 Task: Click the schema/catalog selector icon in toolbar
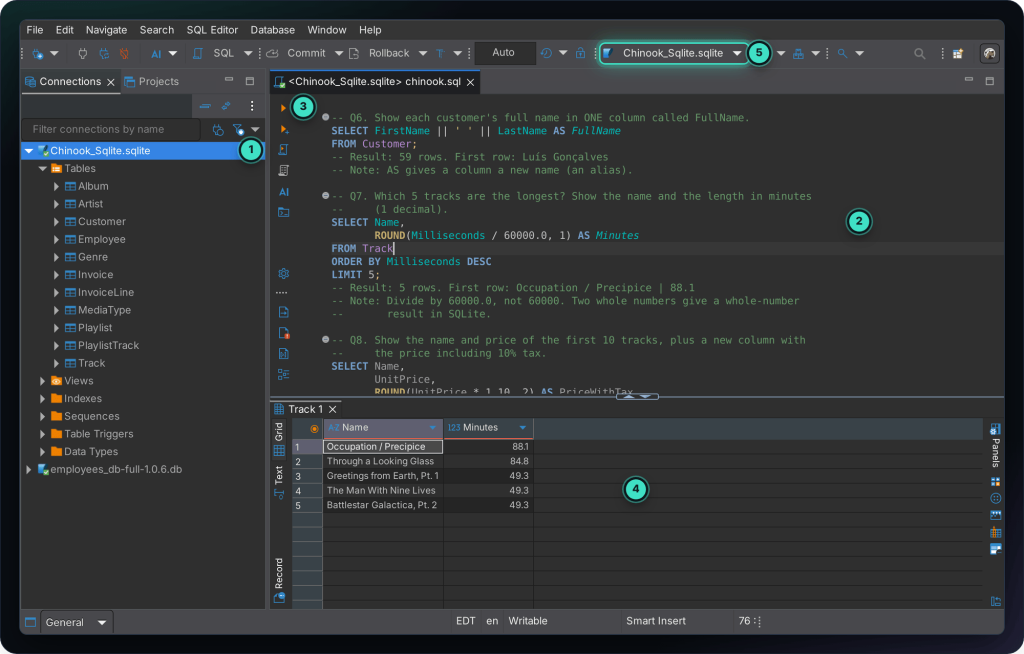[x=798, y=54]
